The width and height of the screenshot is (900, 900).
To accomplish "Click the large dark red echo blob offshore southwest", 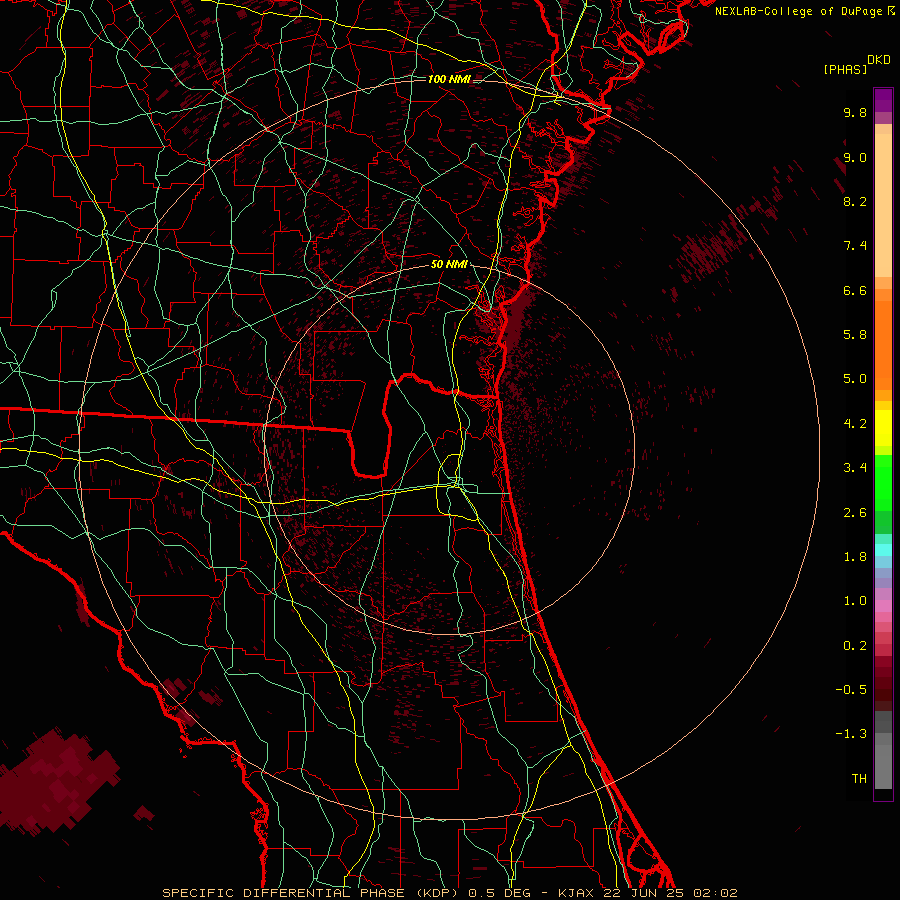I will click(57, 781).
